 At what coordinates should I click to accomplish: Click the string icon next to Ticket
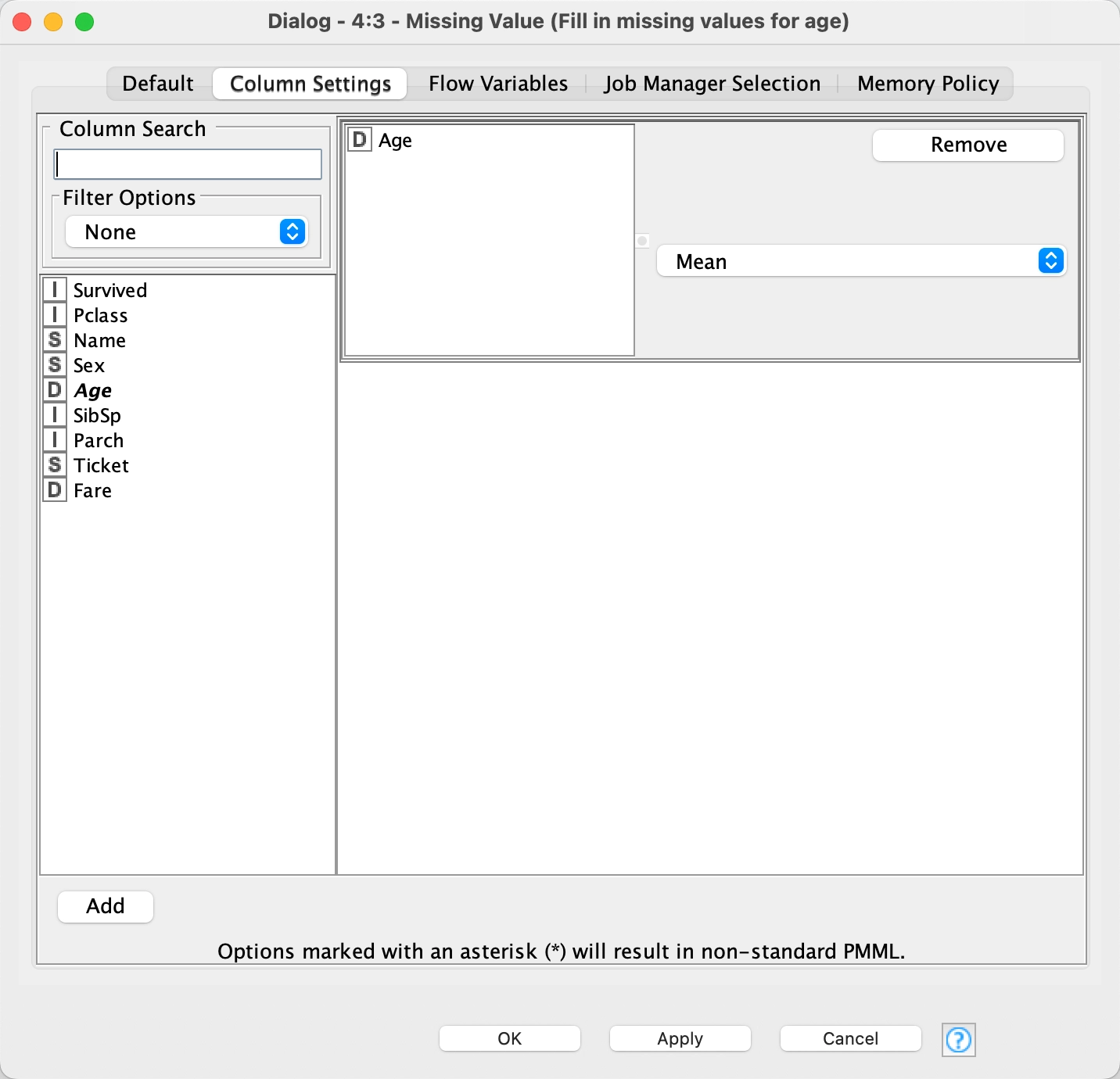coord(54,465)
